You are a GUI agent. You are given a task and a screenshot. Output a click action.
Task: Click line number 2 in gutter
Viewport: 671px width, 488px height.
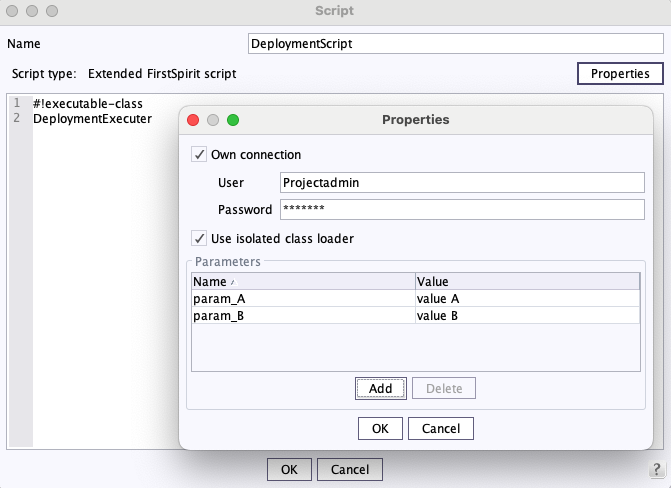[17, 118]
